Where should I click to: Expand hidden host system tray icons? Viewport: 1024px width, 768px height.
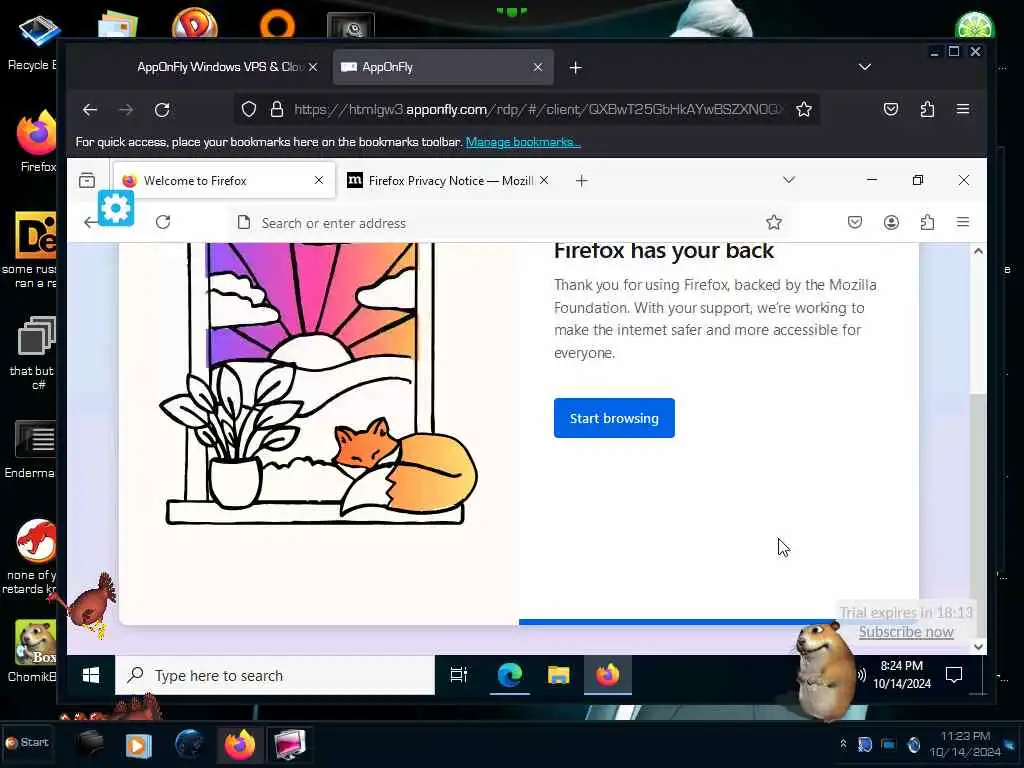(x=843, y=744)
